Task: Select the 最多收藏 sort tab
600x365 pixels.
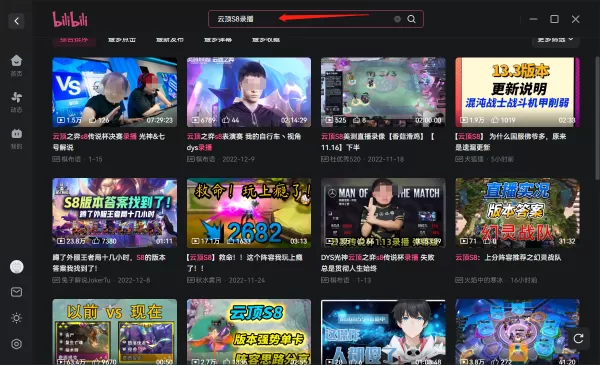Action: point(266,40)
